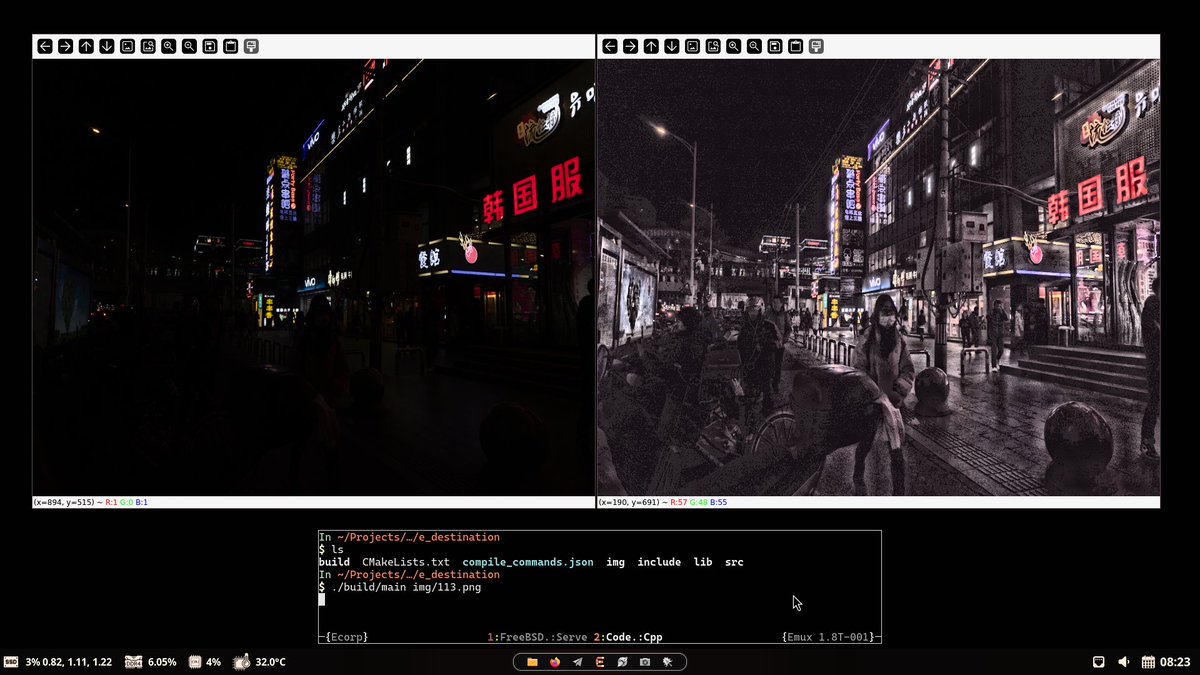
Task: Click the second picture icon in the left viewer toolbar
Action: [x=148, y=46]
